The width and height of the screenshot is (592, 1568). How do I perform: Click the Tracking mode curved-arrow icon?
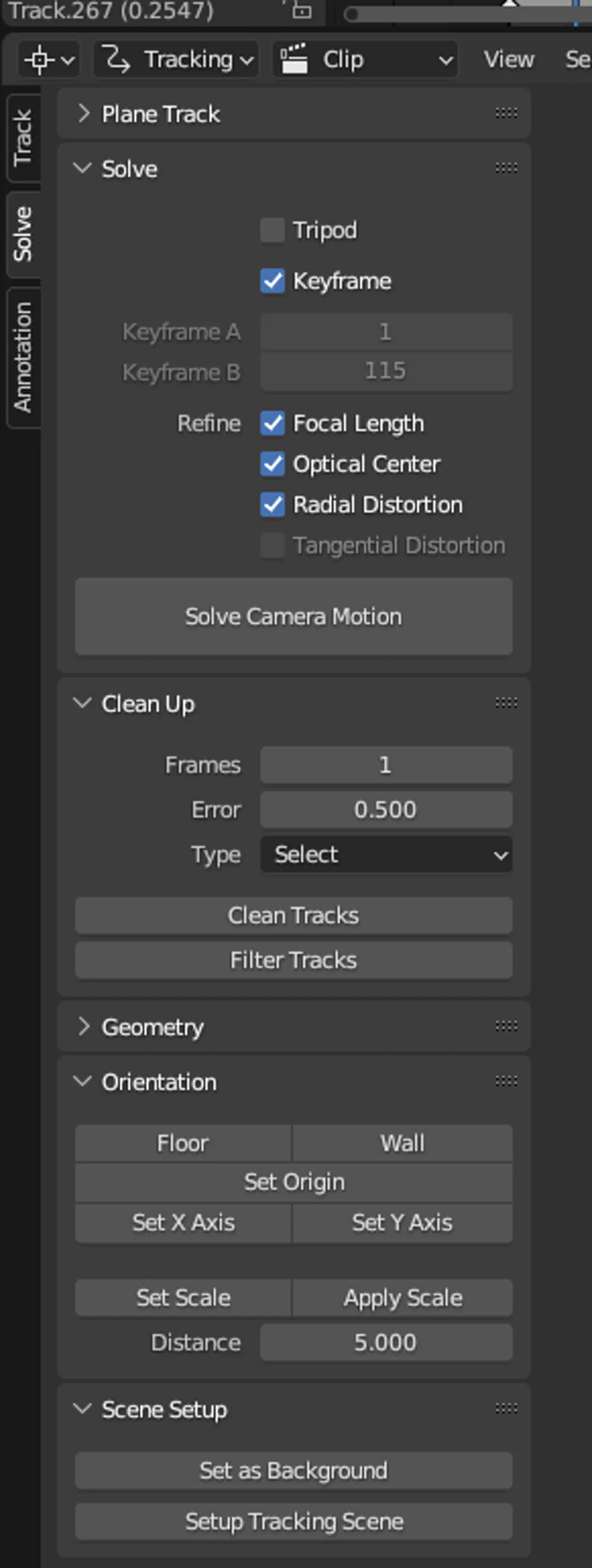point(116,60)
